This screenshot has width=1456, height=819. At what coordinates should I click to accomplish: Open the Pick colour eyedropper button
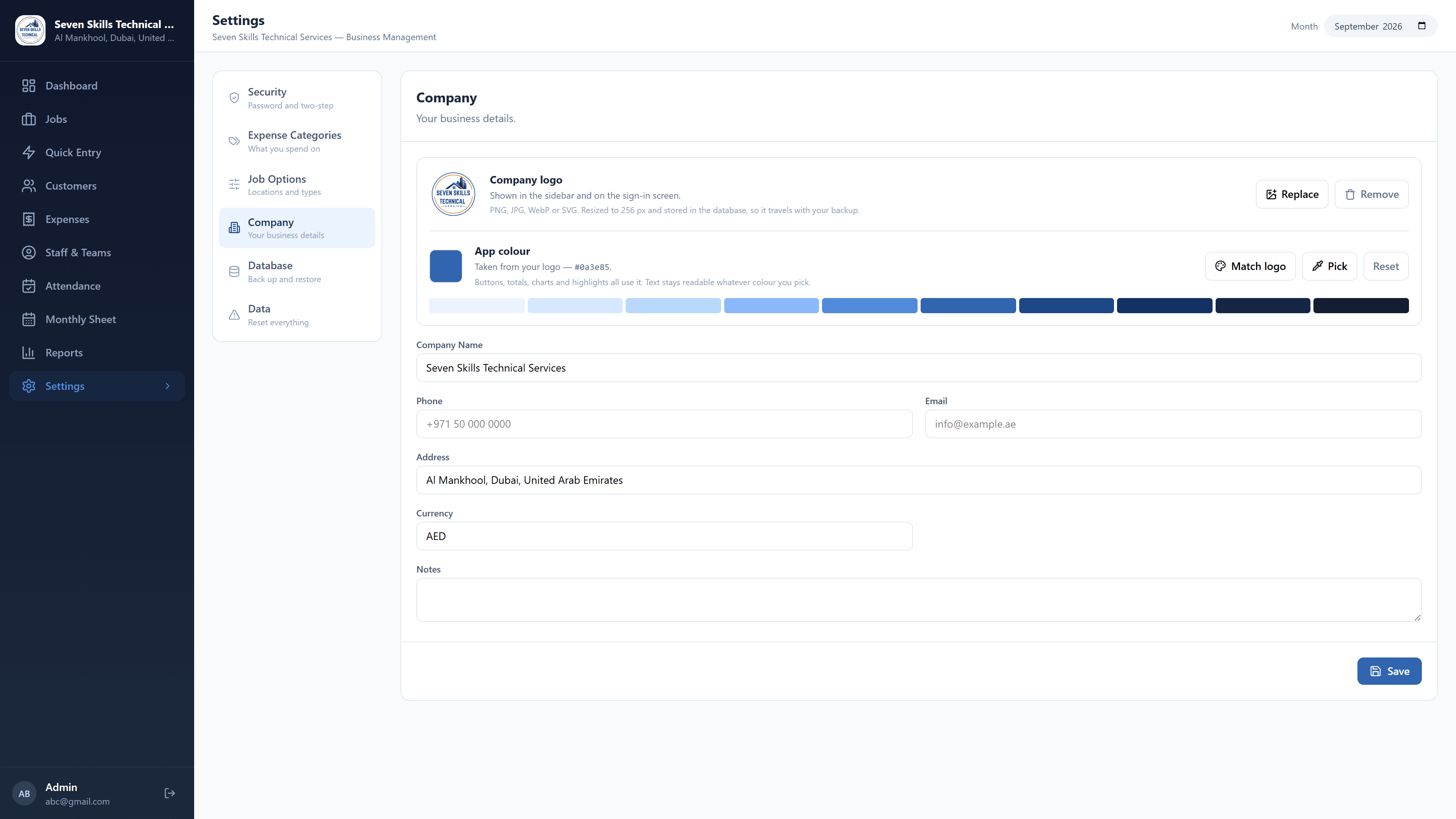[x=1329, y=266]
